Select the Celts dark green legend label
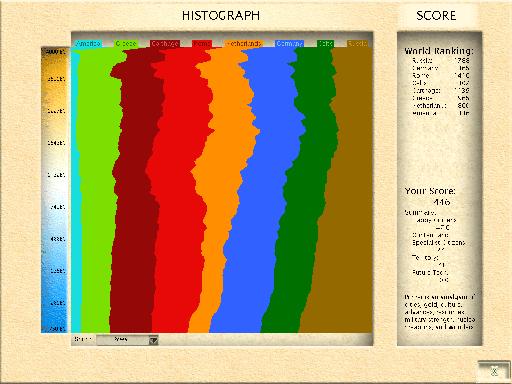The width and height of the screenshot is (512, 384). tap(325, 43)
